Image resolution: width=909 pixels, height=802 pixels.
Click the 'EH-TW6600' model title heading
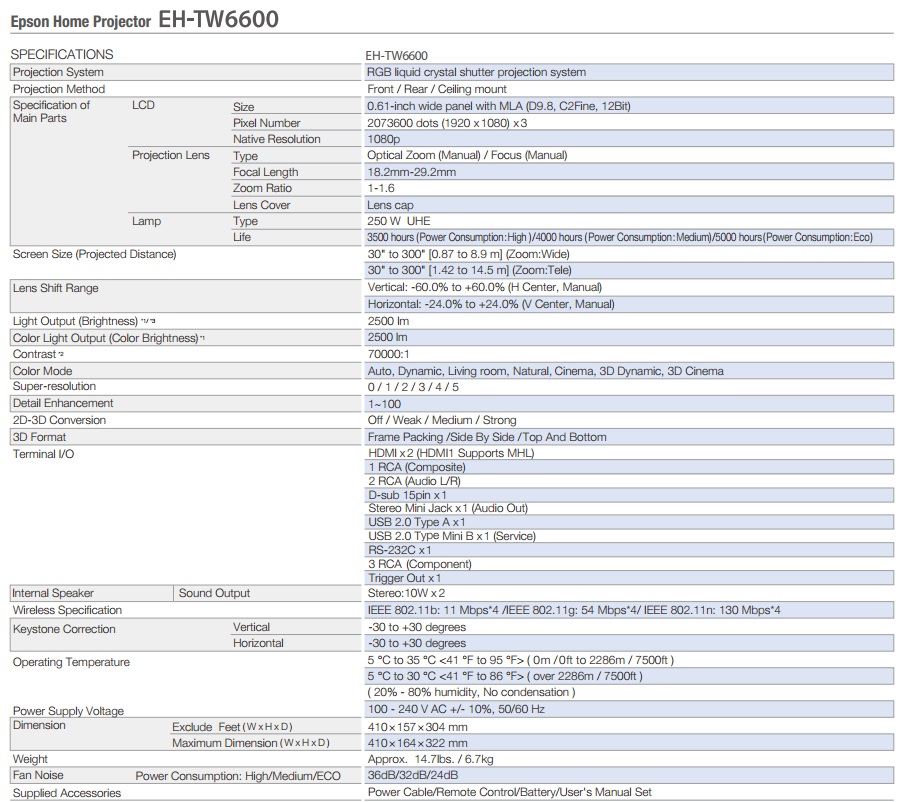click(218, 19)
